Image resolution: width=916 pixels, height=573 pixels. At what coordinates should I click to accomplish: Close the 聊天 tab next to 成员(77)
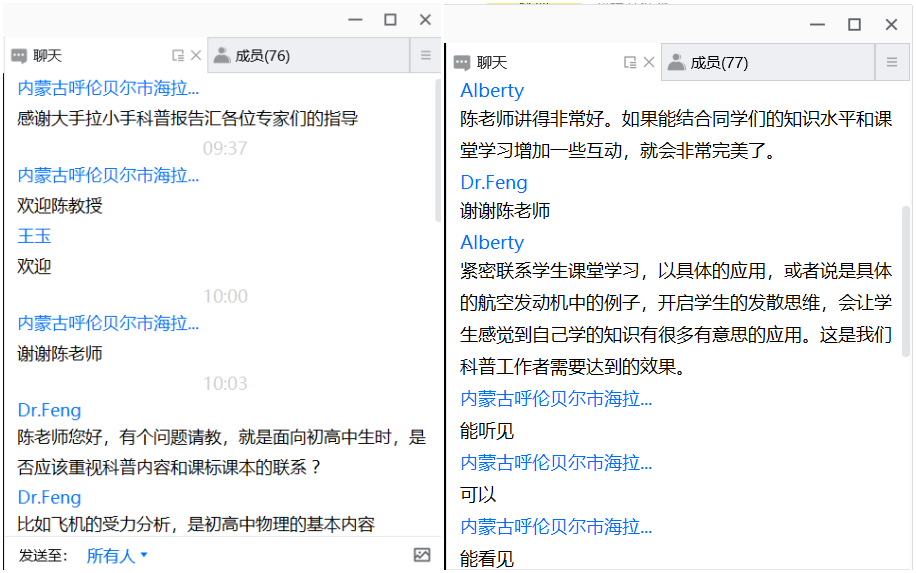click(649, 62)
